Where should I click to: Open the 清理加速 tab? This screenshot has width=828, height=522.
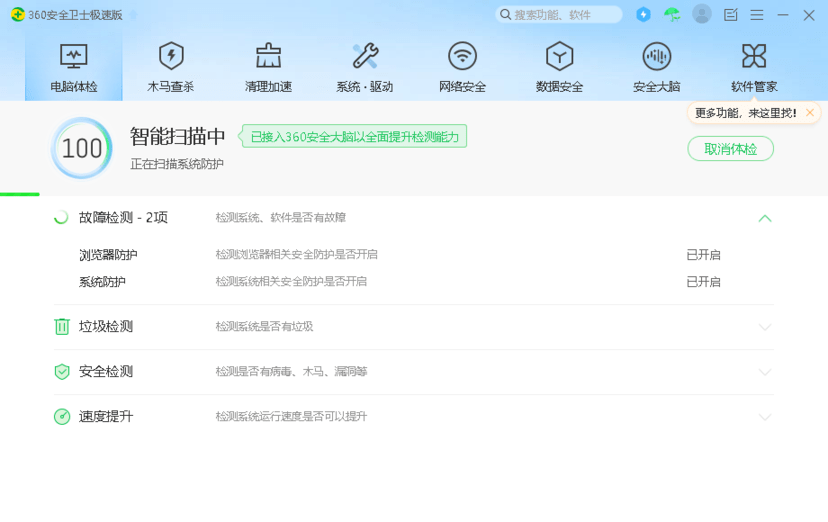(x=268, y=67)
